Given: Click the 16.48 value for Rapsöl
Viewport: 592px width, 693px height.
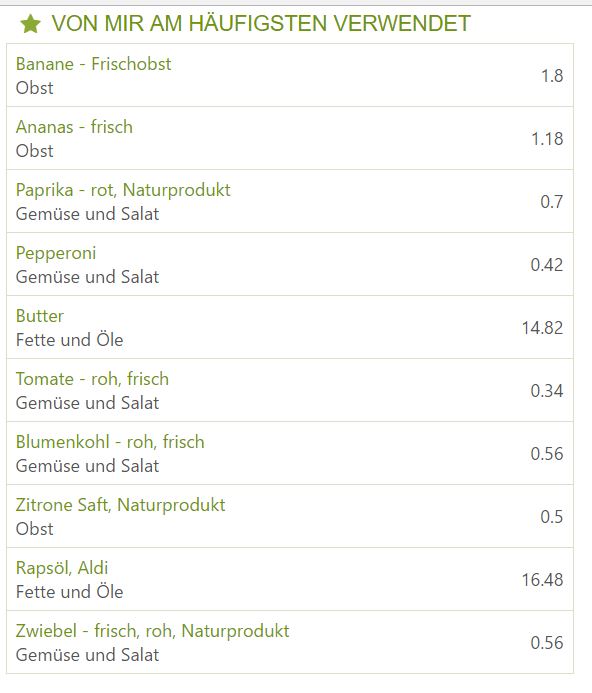Looking at the screenshot, I should [542, 580].
